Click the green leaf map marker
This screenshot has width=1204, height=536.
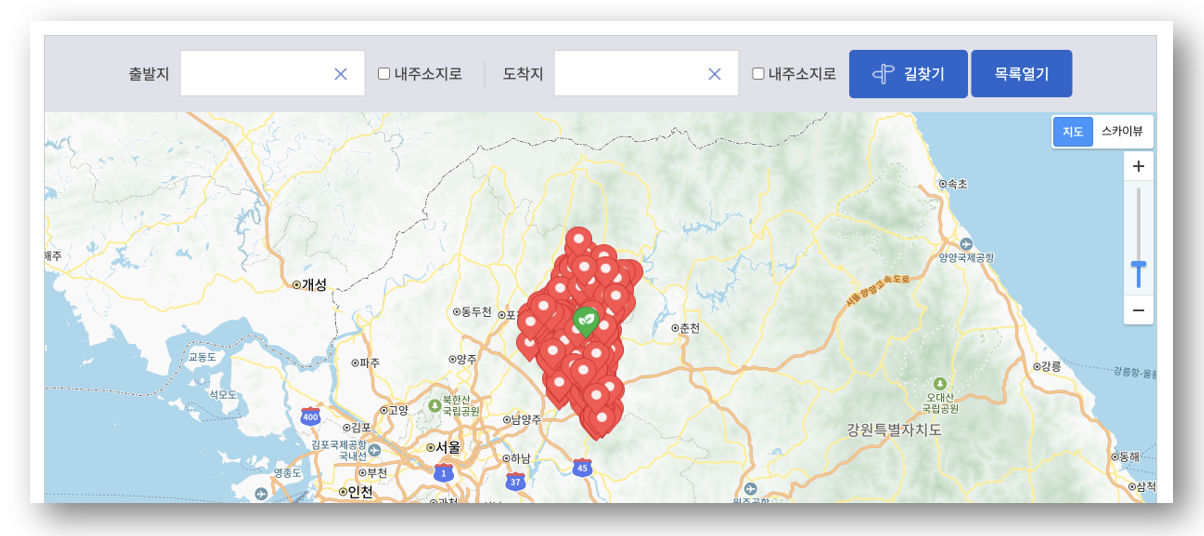click(586, 322)
